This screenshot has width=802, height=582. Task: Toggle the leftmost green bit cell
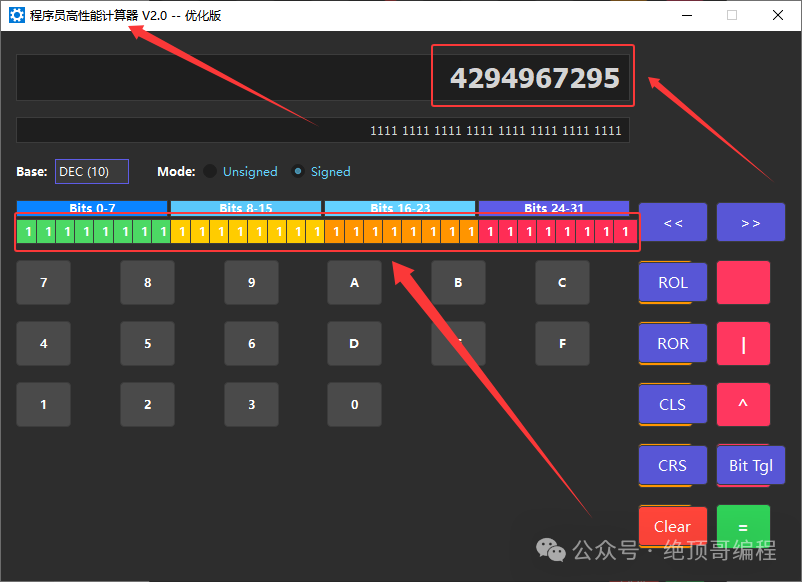[x=27, y=232]
